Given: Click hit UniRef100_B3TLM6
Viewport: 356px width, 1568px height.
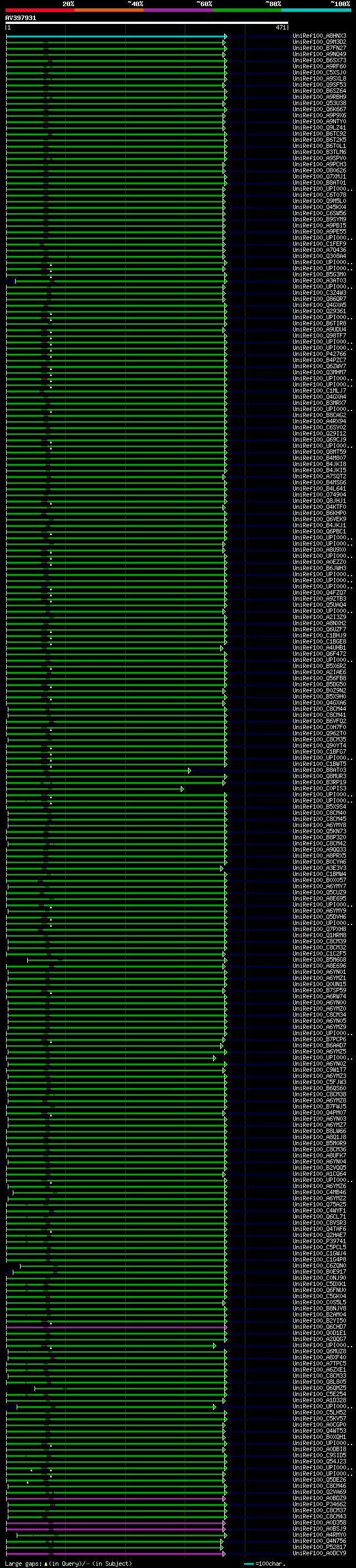Looking at the screenshot, I should [x=319, y=152].
